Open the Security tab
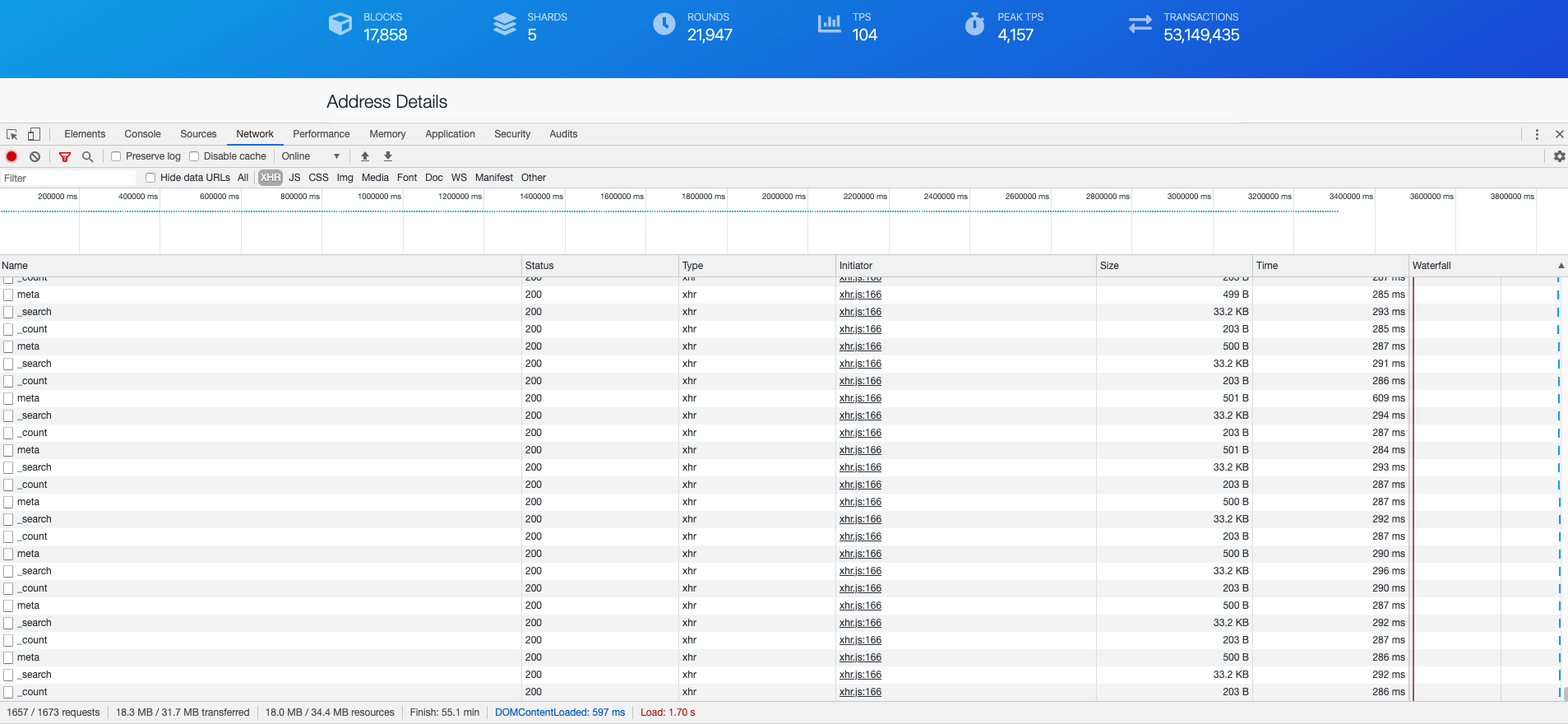The width and height of the screenshot is (1568, 724). point(512,134)
